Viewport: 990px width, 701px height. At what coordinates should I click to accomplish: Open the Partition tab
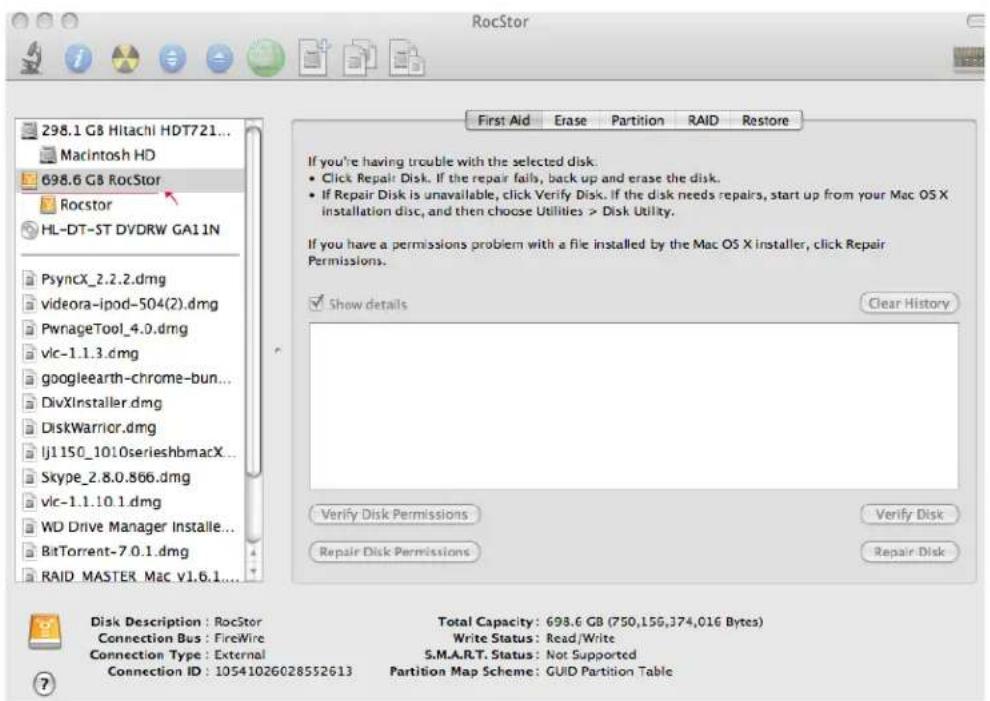pos(637,121)
